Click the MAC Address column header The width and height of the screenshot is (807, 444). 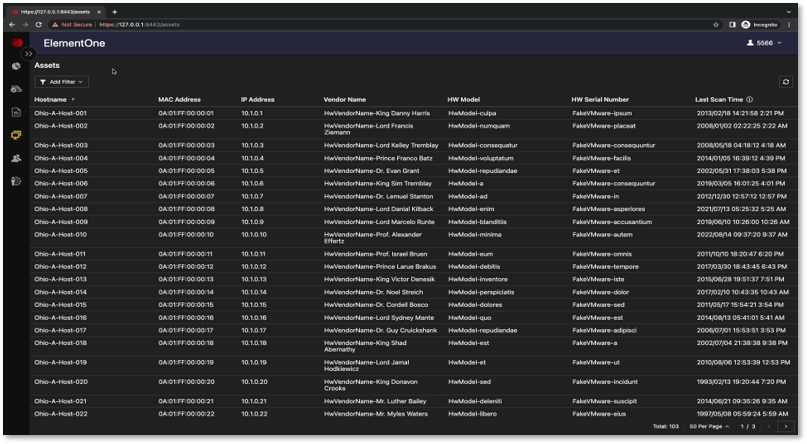click(179, 100)
